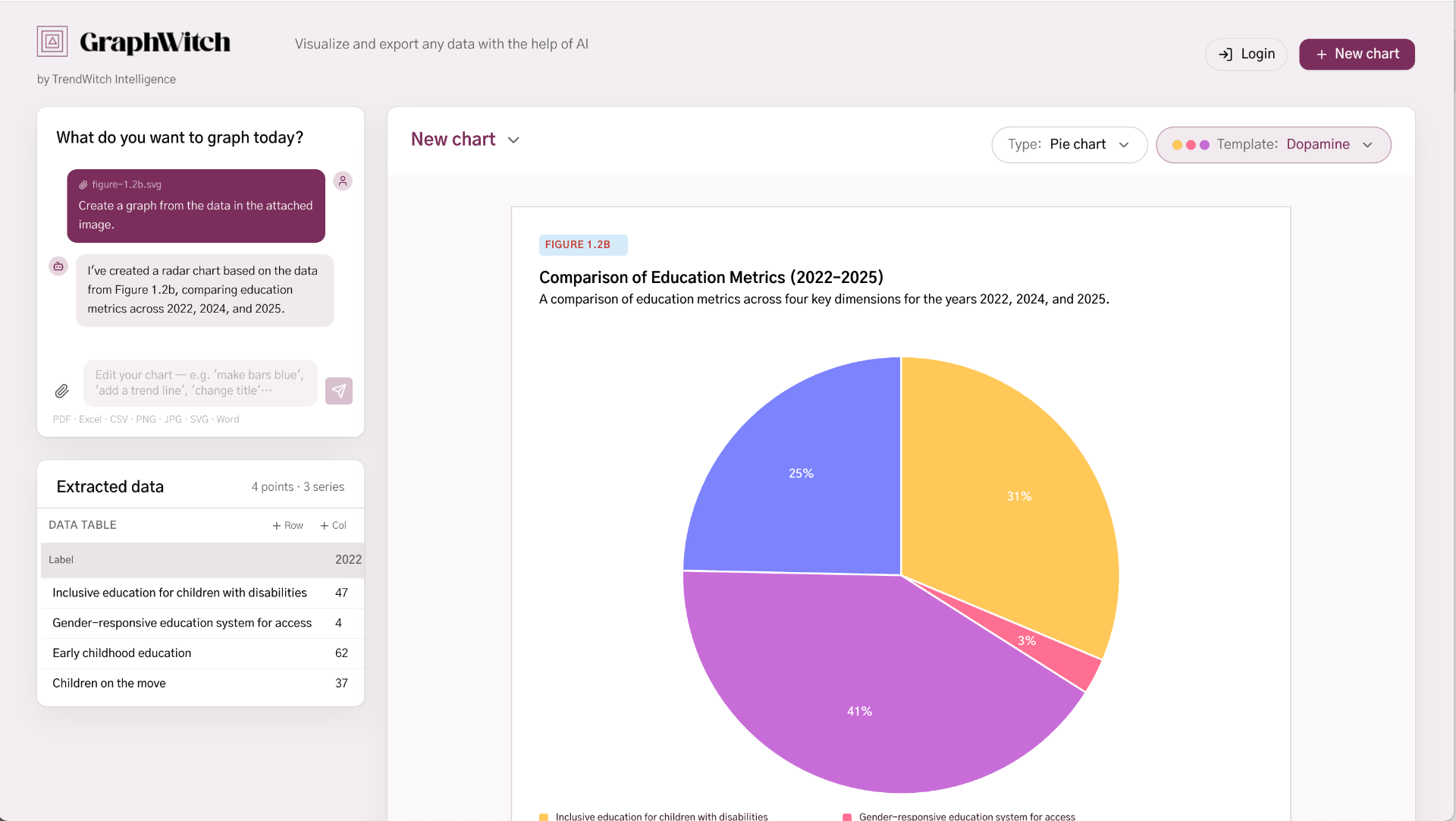Click the value 4 cell for Gender-responsive row
1456x821 pixels.
pyautogui.click(x=338, y=623)
